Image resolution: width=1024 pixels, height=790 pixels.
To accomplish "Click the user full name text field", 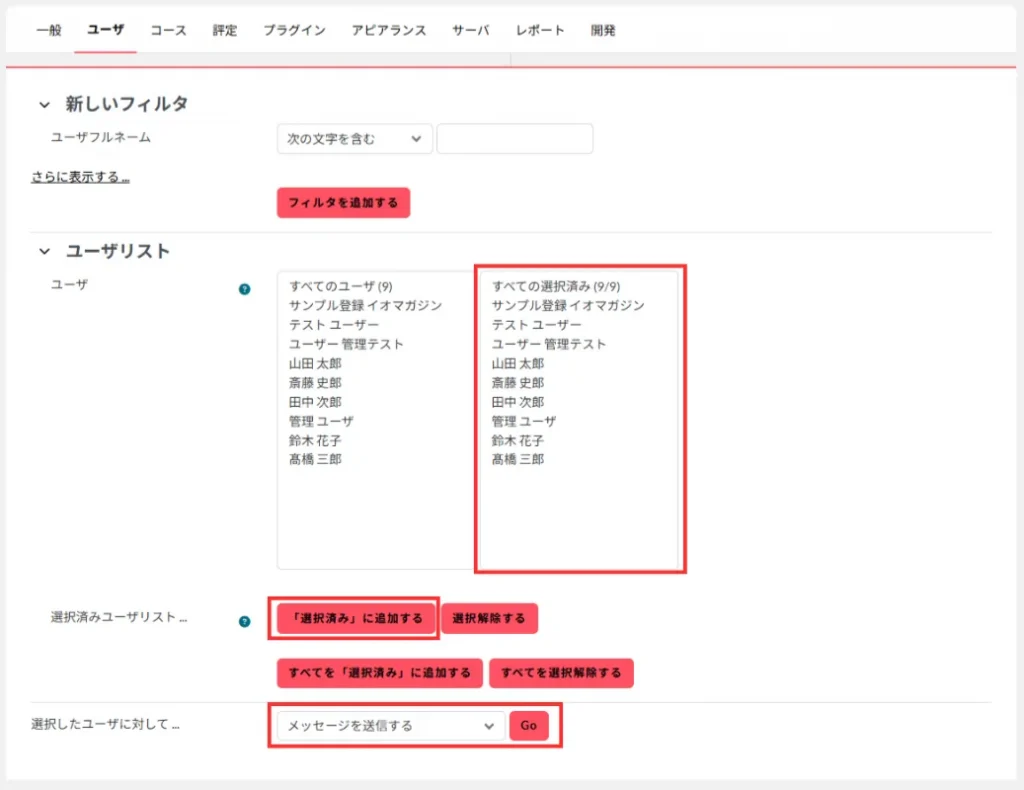I will [x=515, y=138].
